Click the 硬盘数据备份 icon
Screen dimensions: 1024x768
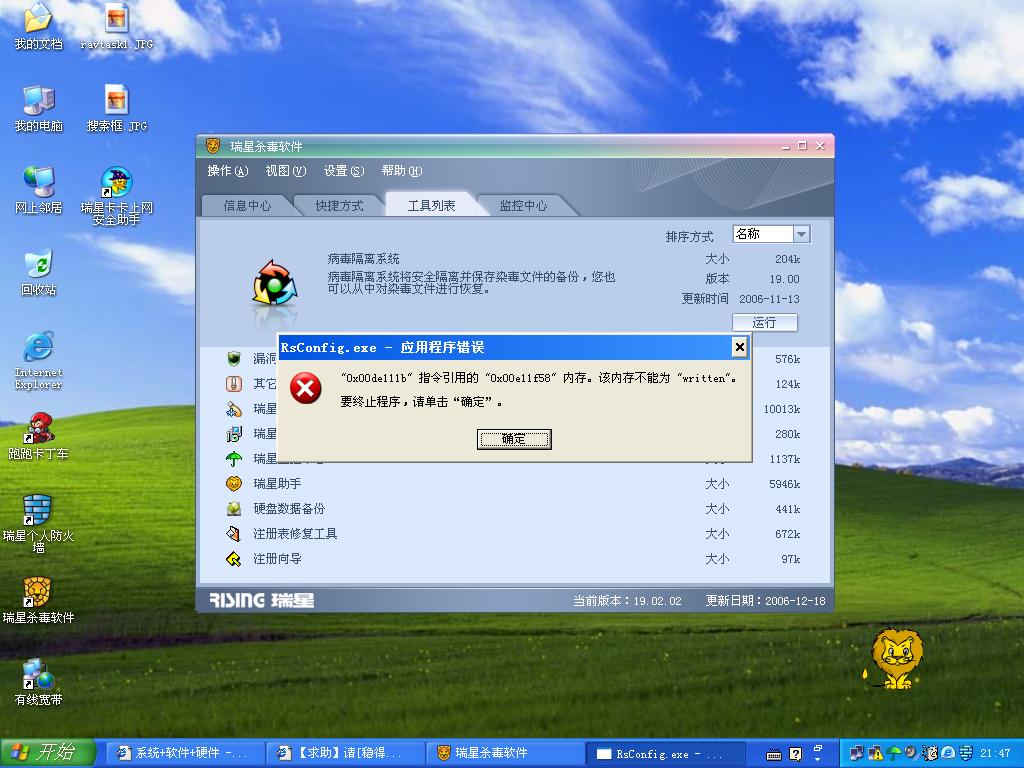(234, 509)
